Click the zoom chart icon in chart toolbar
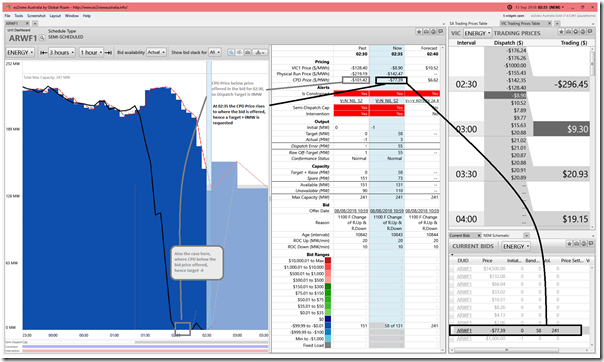 tap(231, 52)
